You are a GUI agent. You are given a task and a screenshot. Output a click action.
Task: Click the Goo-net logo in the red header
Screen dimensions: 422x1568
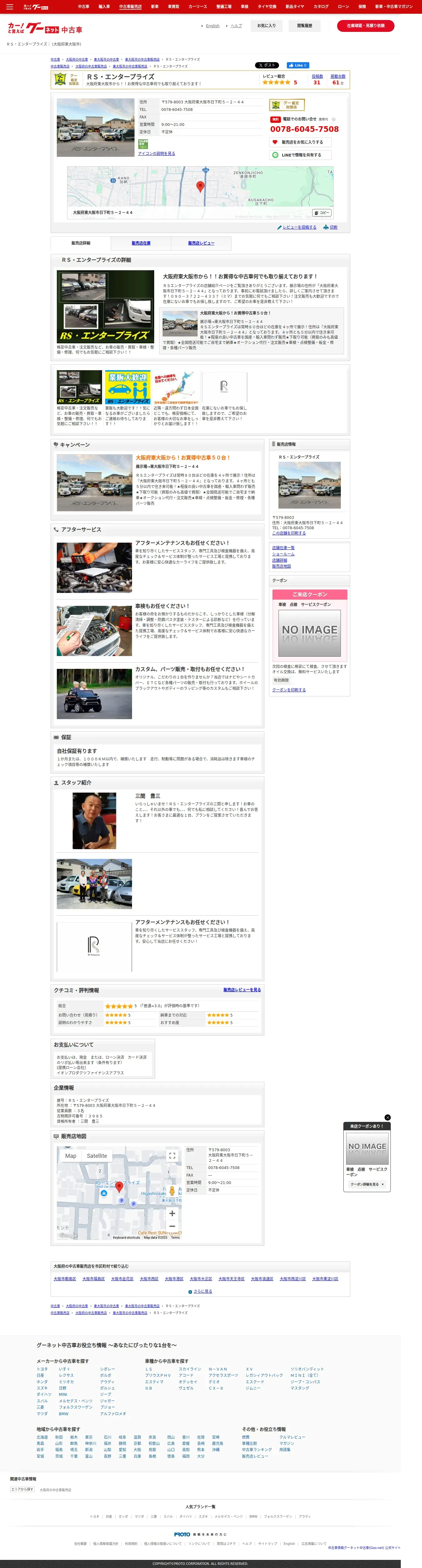36,7
